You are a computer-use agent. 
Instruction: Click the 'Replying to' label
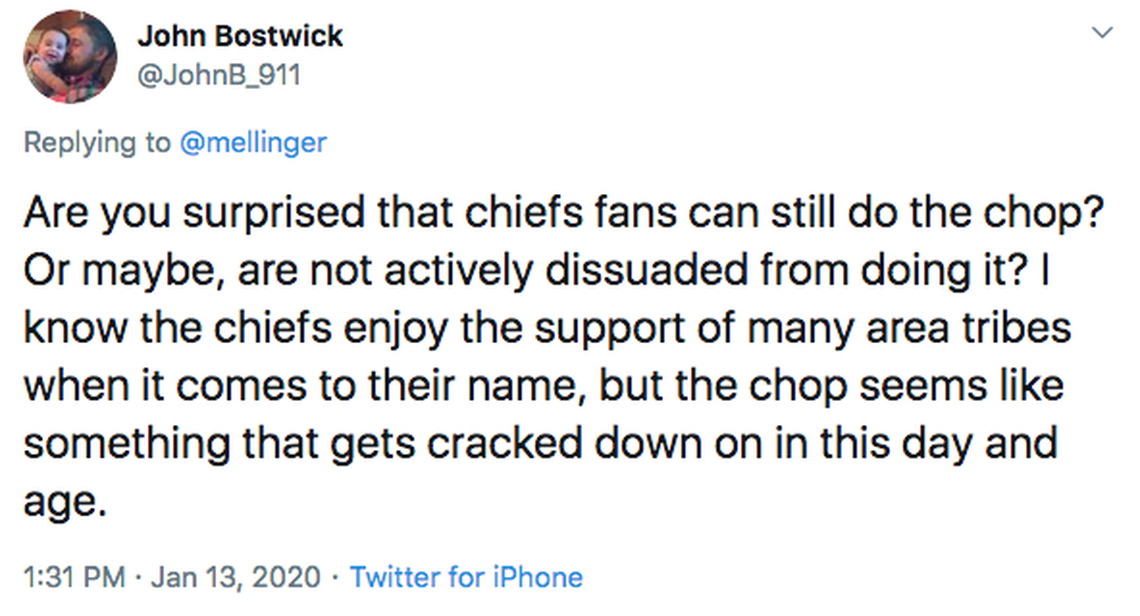[97, 142]
